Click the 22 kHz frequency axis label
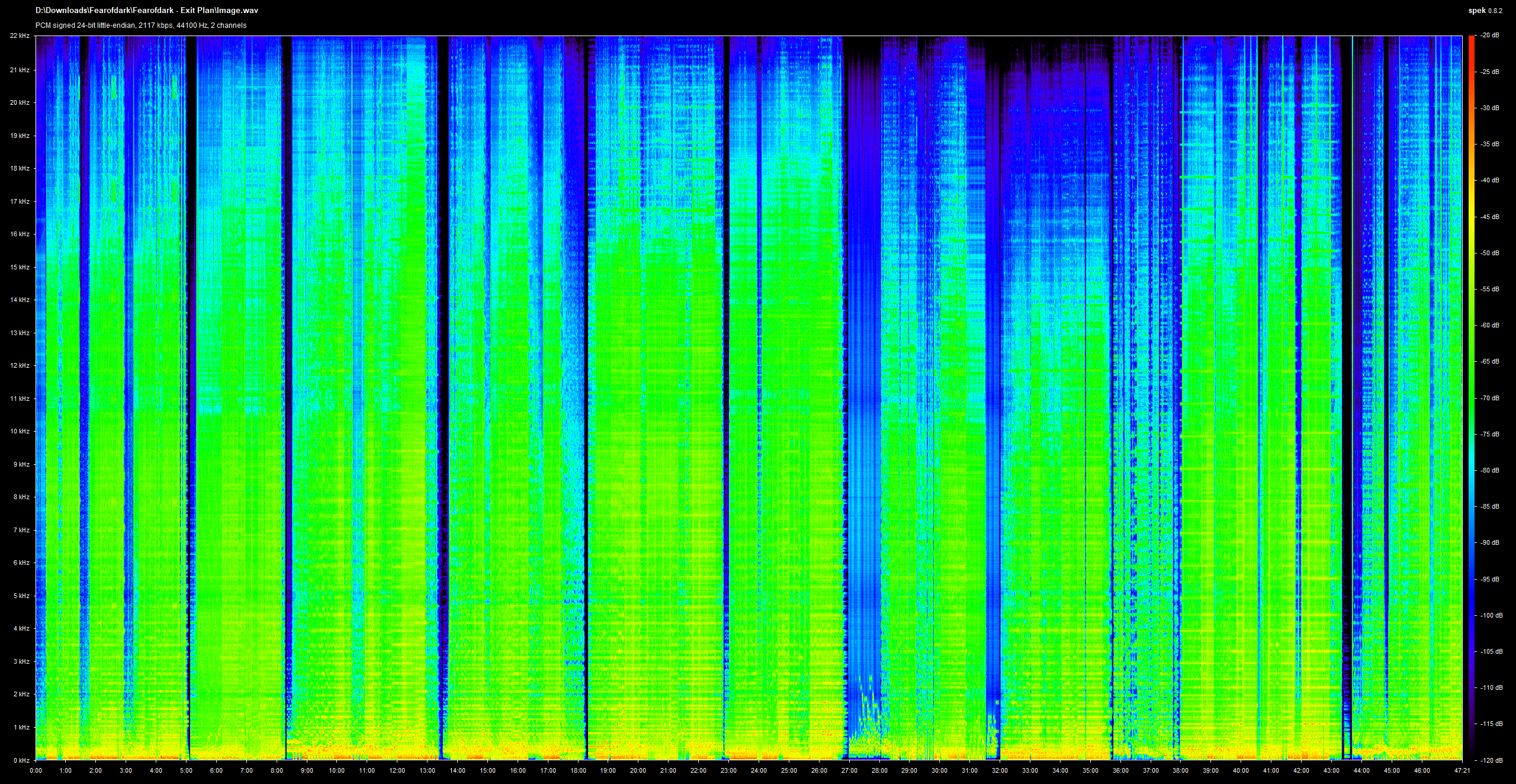 click(x=20, y=36)
